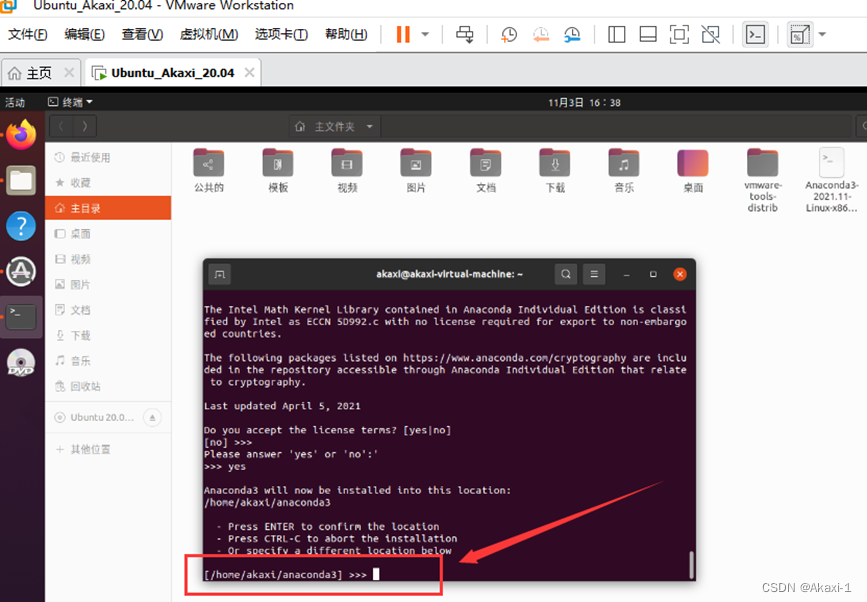
Task: Open power options dropdown next to pause
Action: [425, 34]
